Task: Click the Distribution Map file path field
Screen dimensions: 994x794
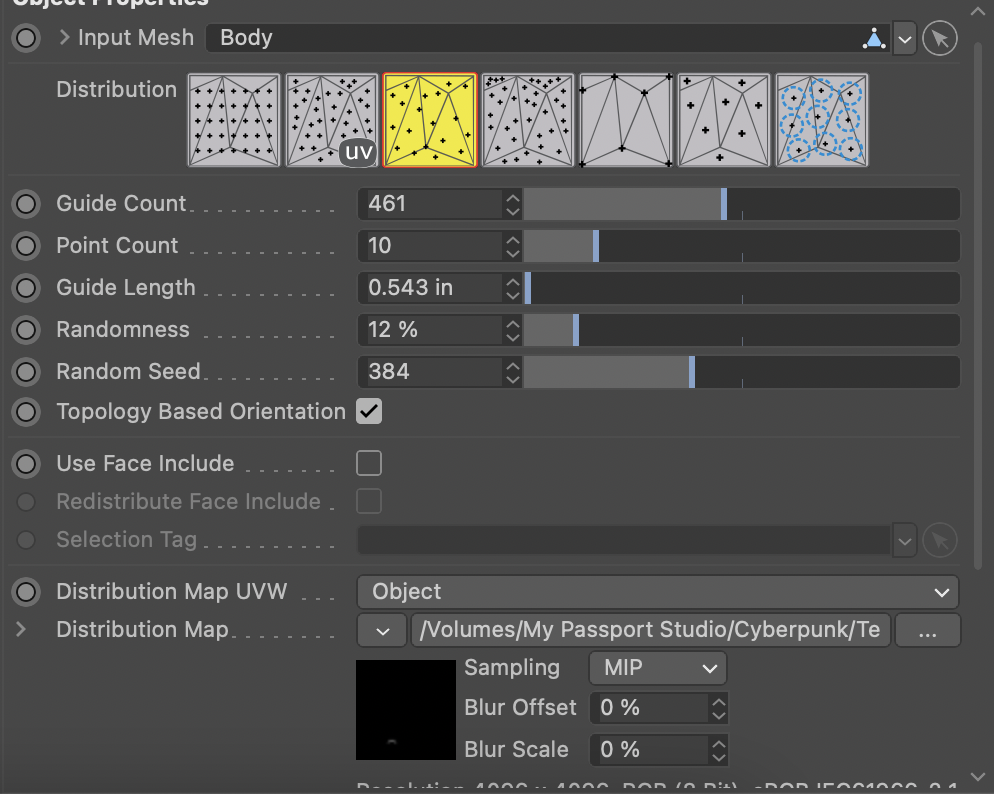Action: point(650,631)
